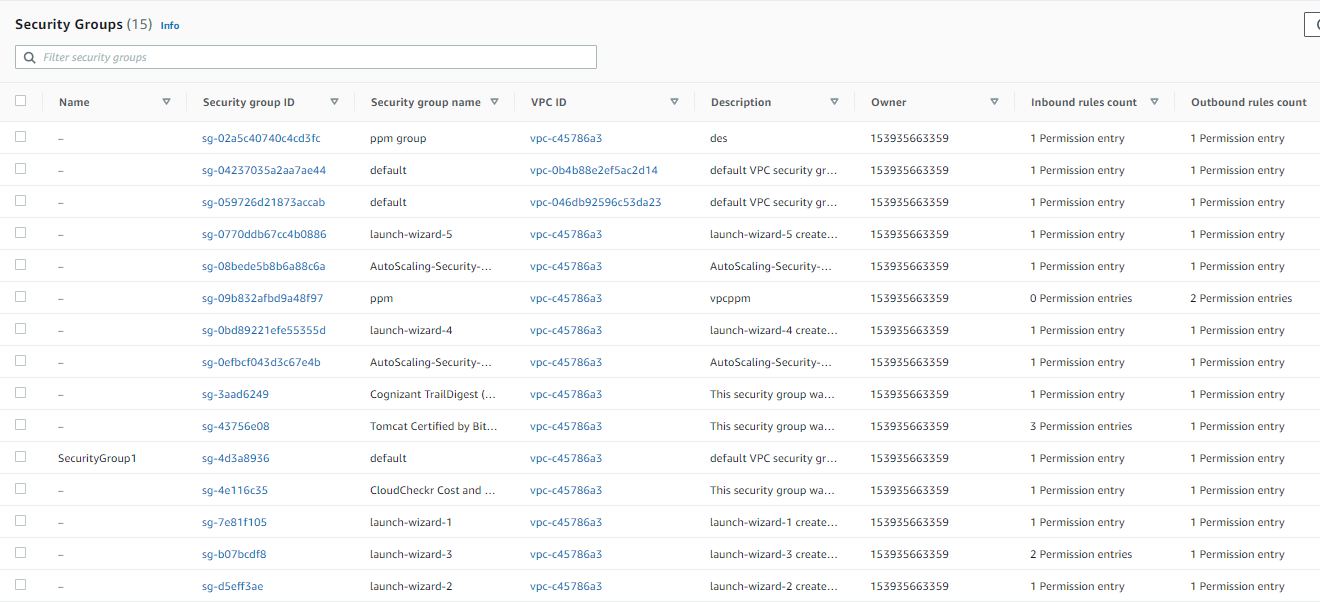Open the Security group ID filter dropdown
Screen dimensions: 1320x602
(335, 101)
